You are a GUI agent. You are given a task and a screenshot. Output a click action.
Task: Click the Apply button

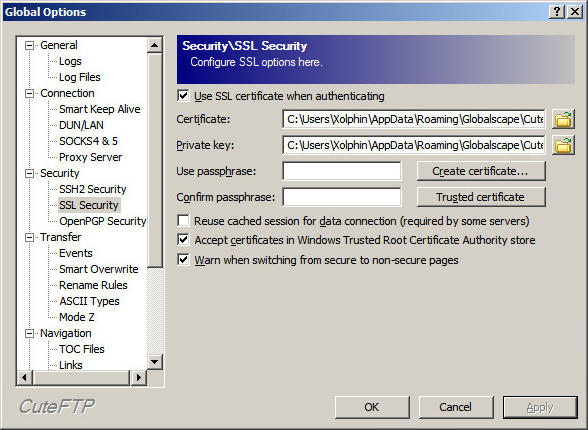click(540, 407)
